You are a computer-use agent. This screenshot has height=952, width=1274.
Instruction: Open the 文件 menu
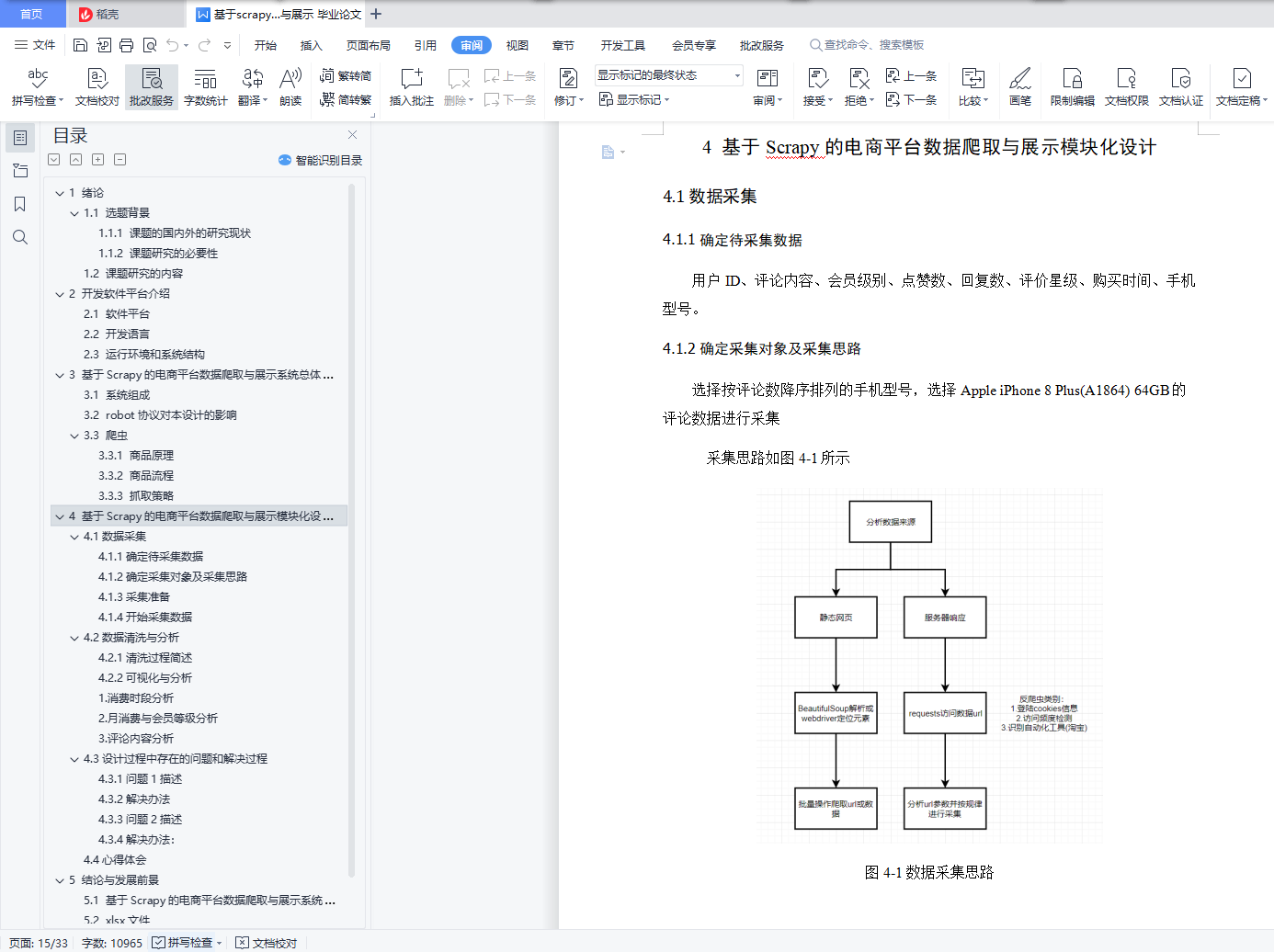point(35,45)
